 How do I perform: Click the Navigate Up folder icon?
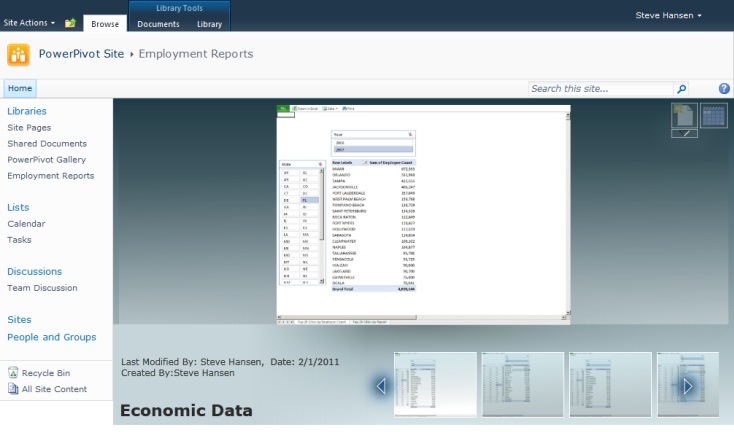[70, 22]
